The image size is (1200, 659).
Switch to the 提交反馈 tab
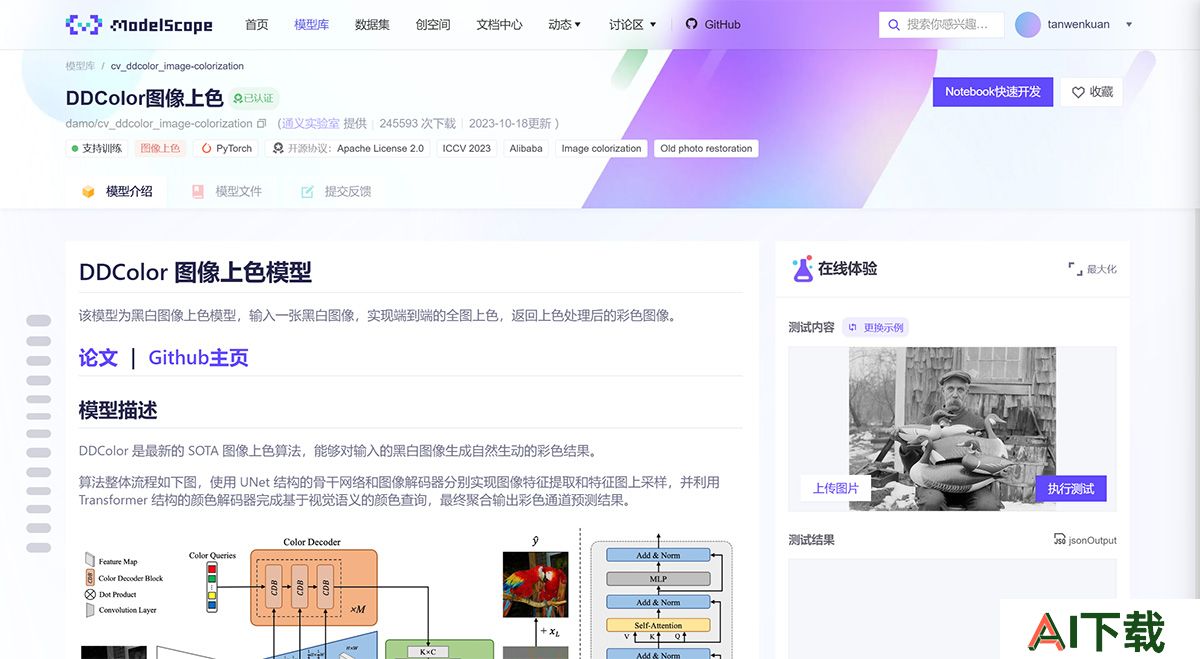pos(336,191)
